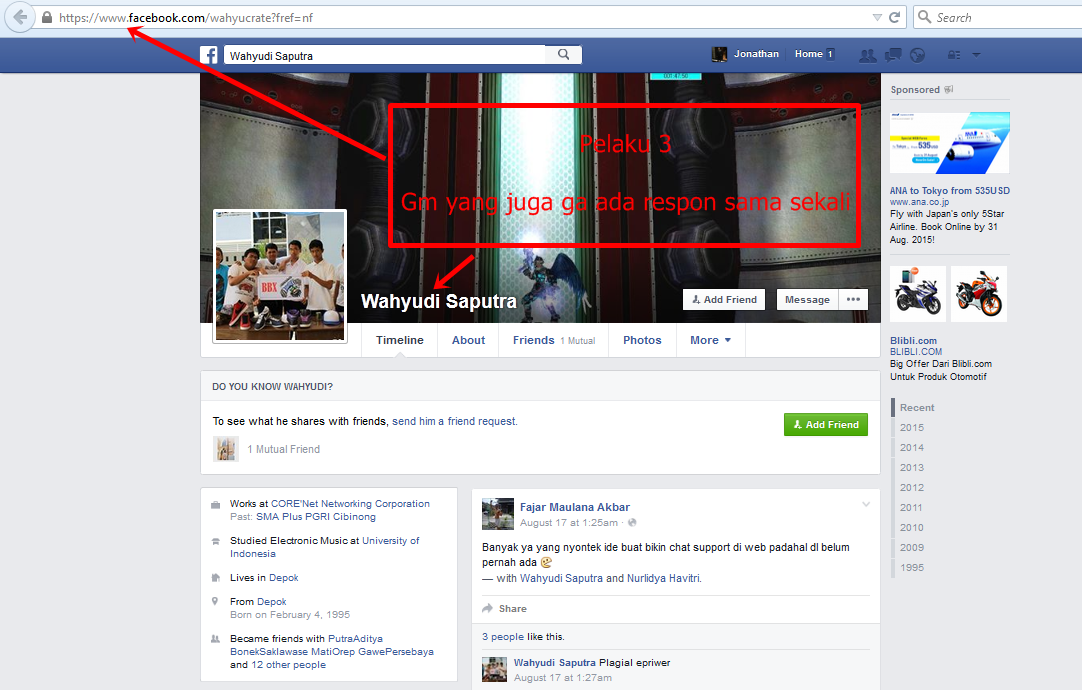Viewport: 1082px width, 690px height.
Task: Open Wahyudi Saputra's profile picture
Action: [x=280, y=276]
